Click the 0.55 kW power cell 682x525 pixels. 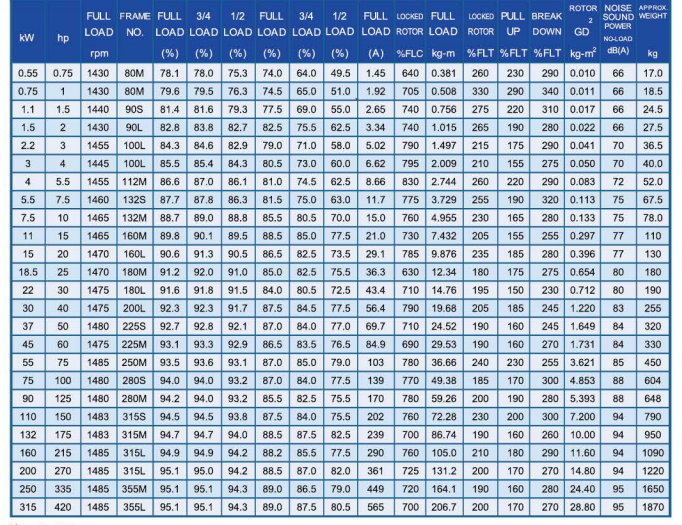[28, 74]
